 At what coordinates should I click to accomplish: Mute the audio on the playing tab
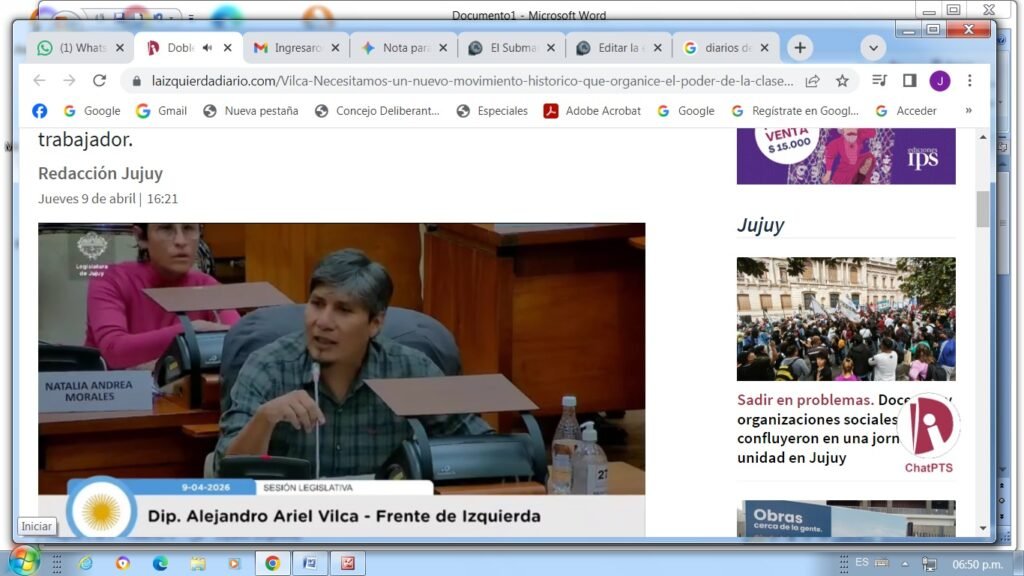207,48
